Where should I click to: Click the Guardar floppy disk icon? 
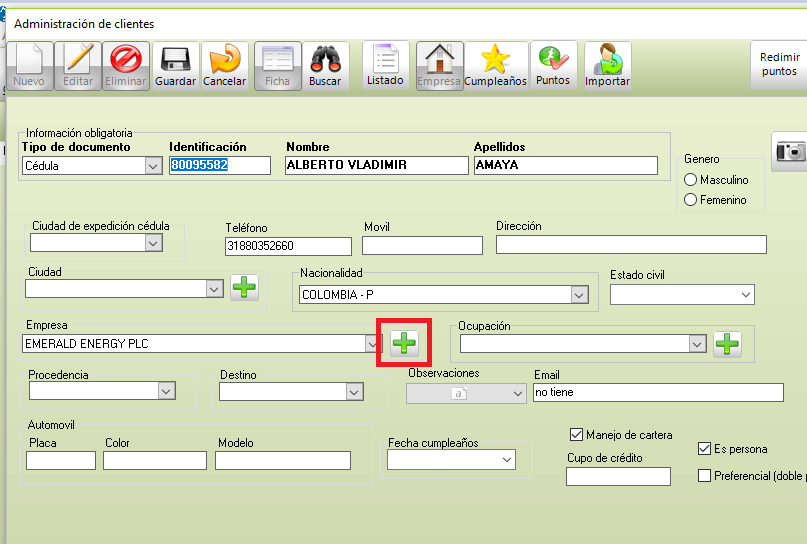tap(176, 60)
